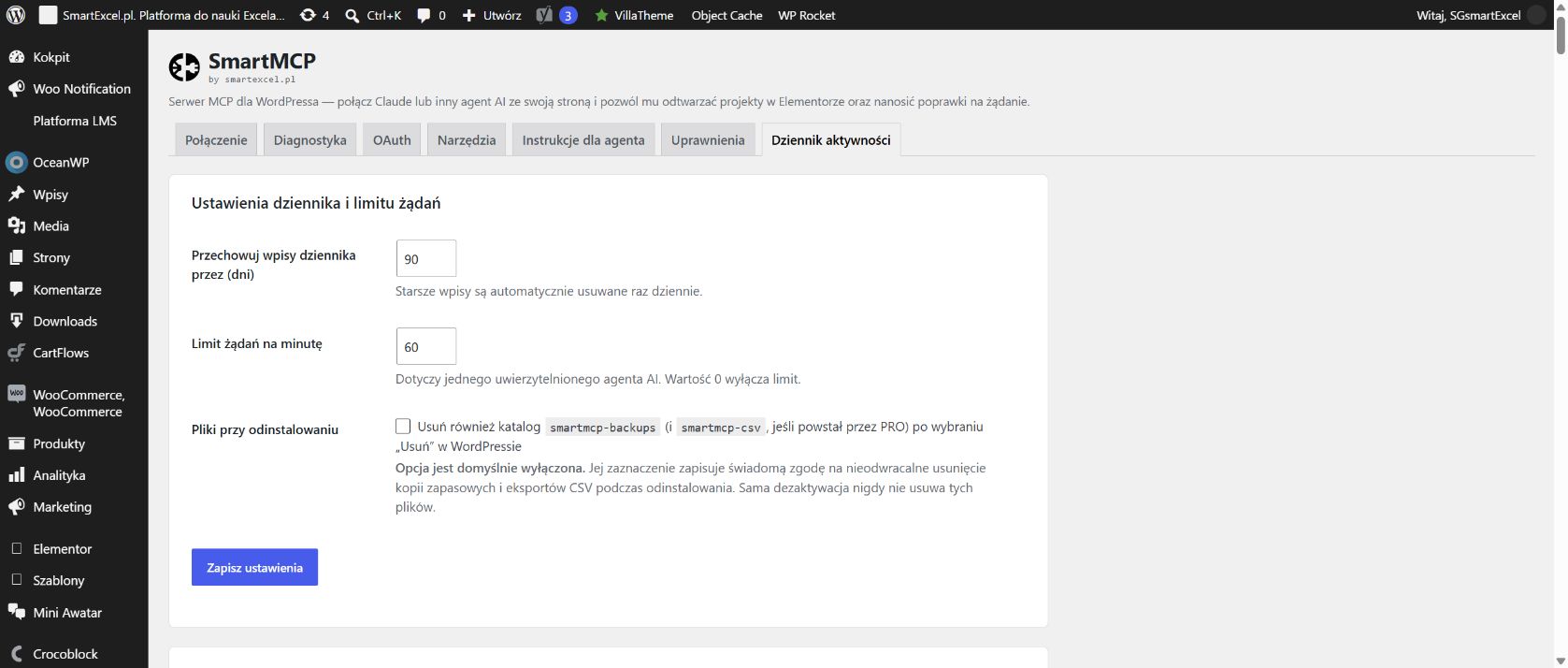1568x668 pixels.
Task: Switch to the Diagnostyka tab
Action: pos(310,139)
